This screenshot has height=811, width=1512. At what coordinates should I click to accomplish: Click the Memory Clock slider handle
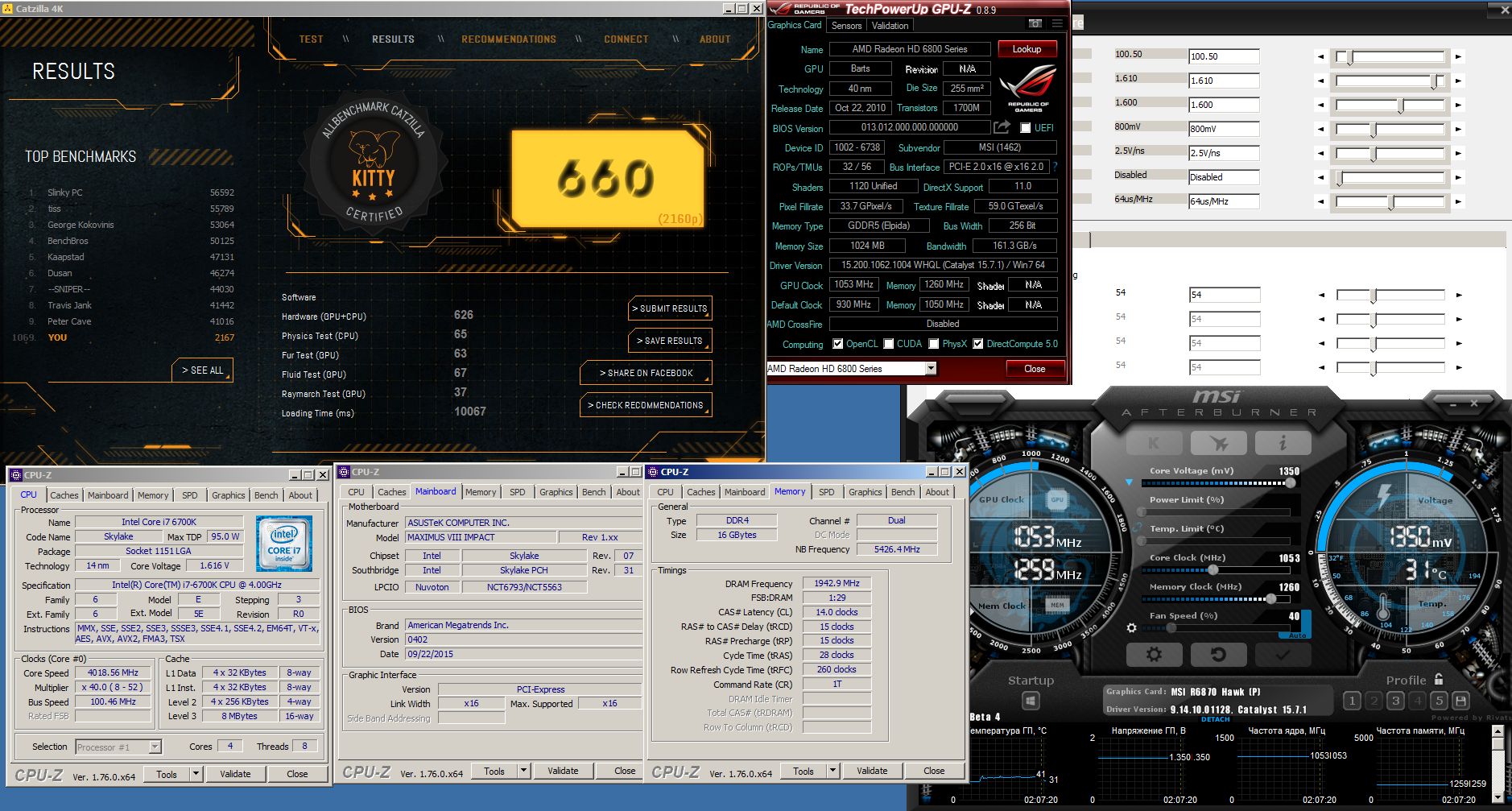point(1270,599)
